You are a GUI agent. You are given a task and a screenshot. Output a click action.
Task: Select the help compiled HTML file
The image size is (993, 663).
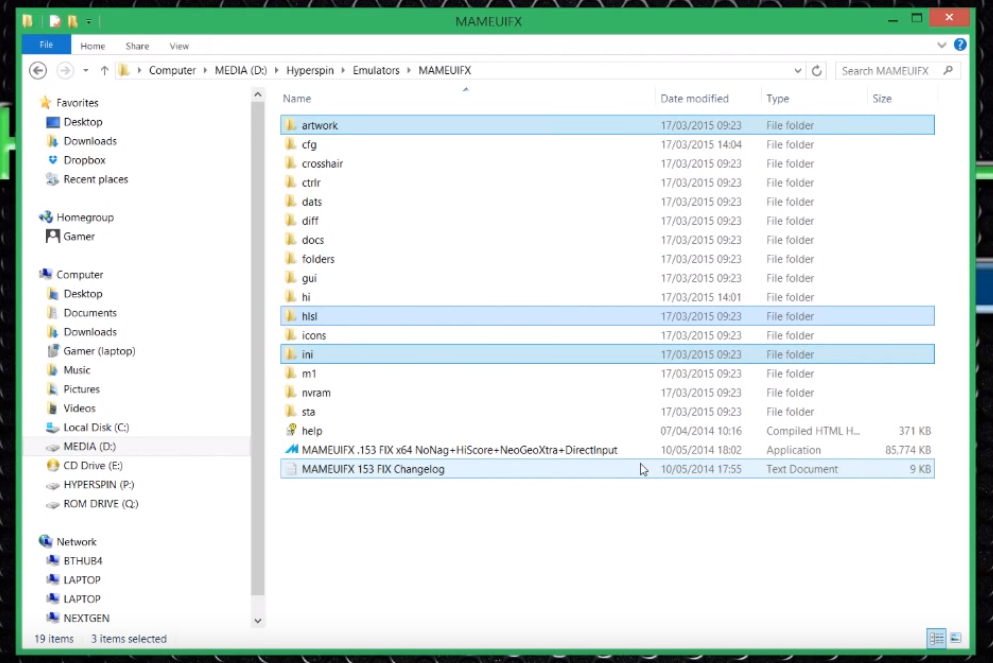[312, 431]
